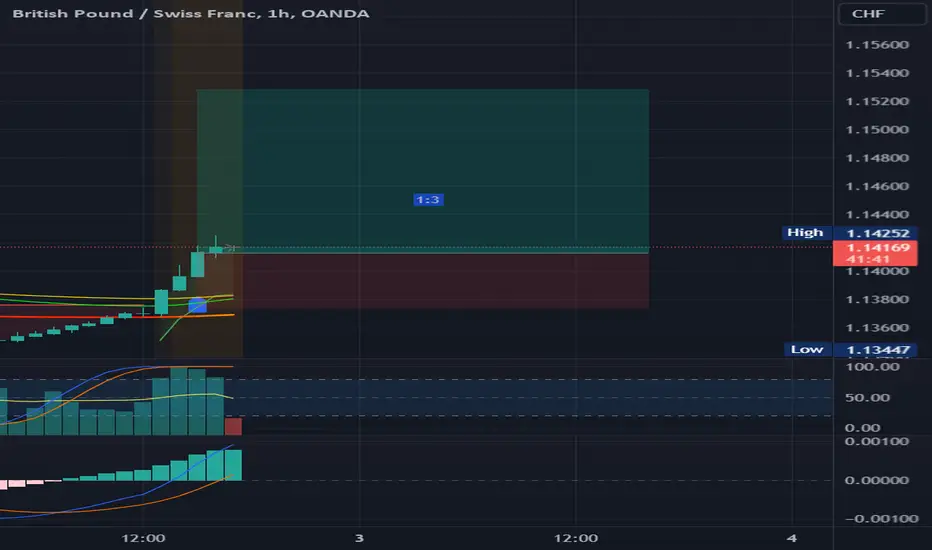
Task: Click the 1.14800 price axis label
Action: point(877,158)
